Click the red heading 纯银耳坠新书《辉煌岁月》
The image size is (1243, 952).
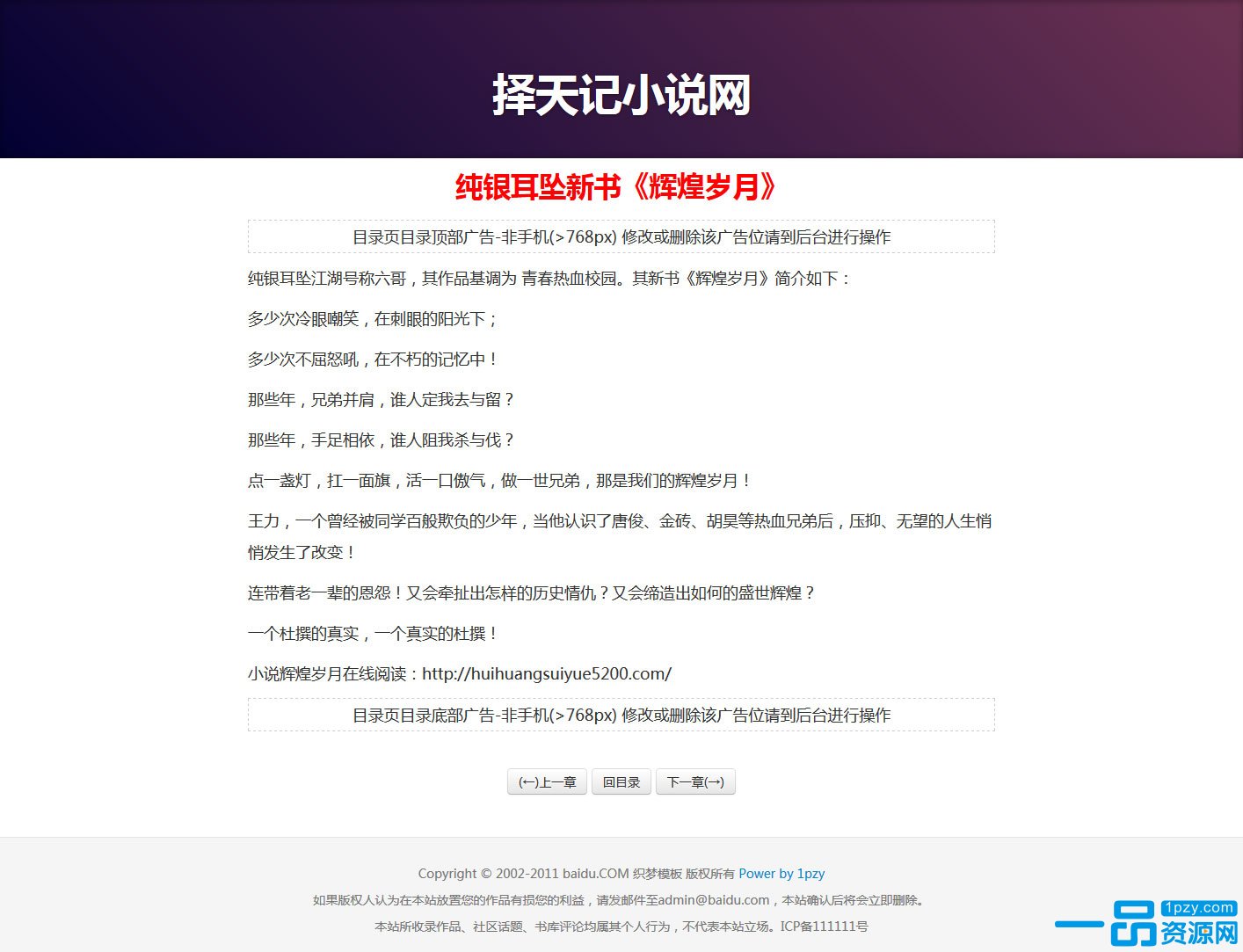(x=617, y=186)
